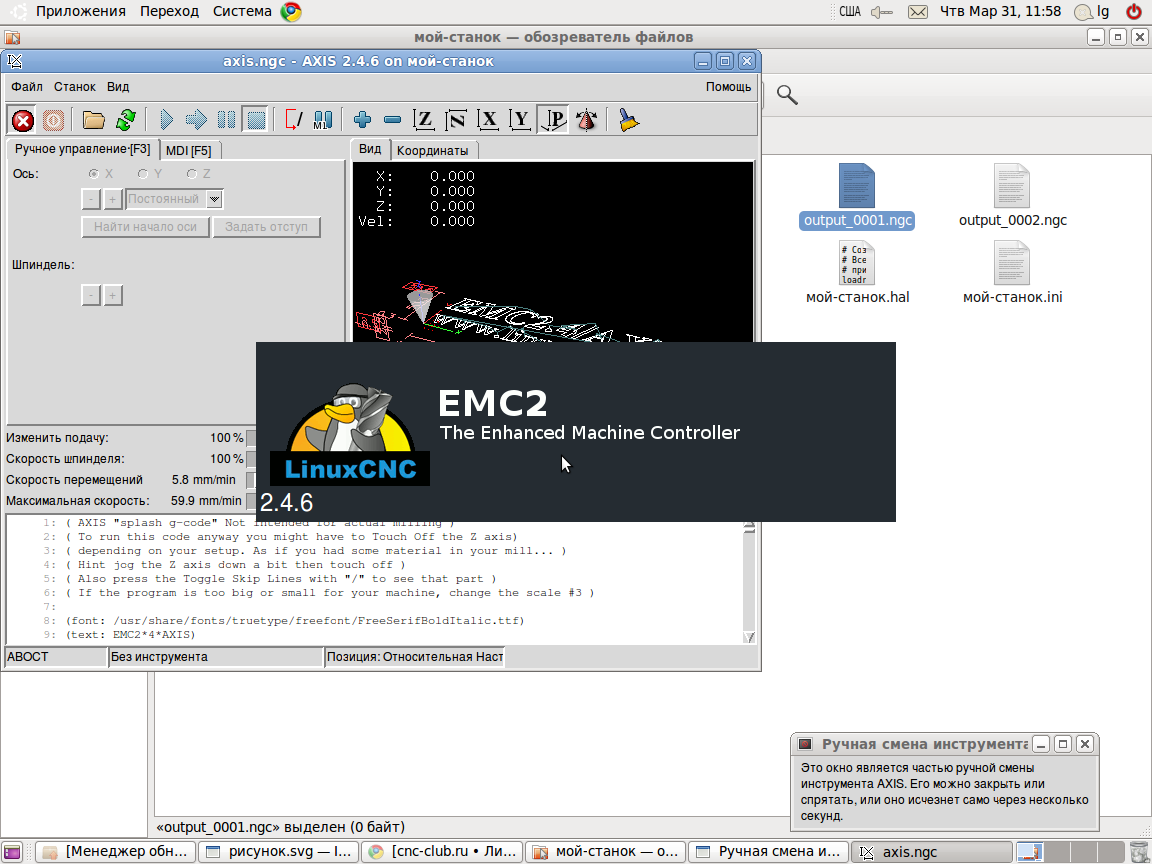The height and width of the screenshot is (864, 1152).
Task: Click the axis jog plus button
Action: pos(112,199)
